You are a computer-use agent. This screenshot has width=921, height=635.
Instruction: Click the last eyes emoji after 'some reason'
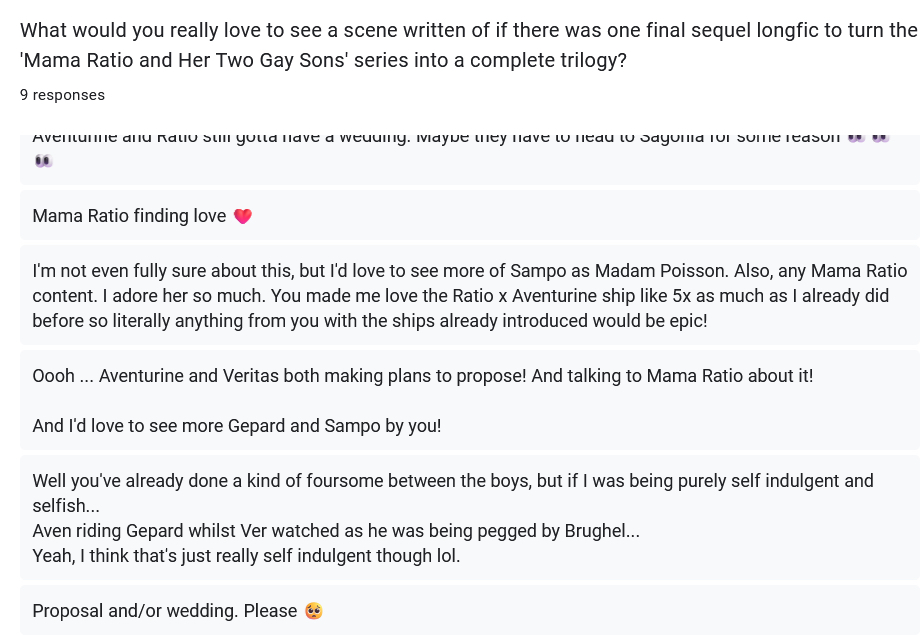(880, 137)
